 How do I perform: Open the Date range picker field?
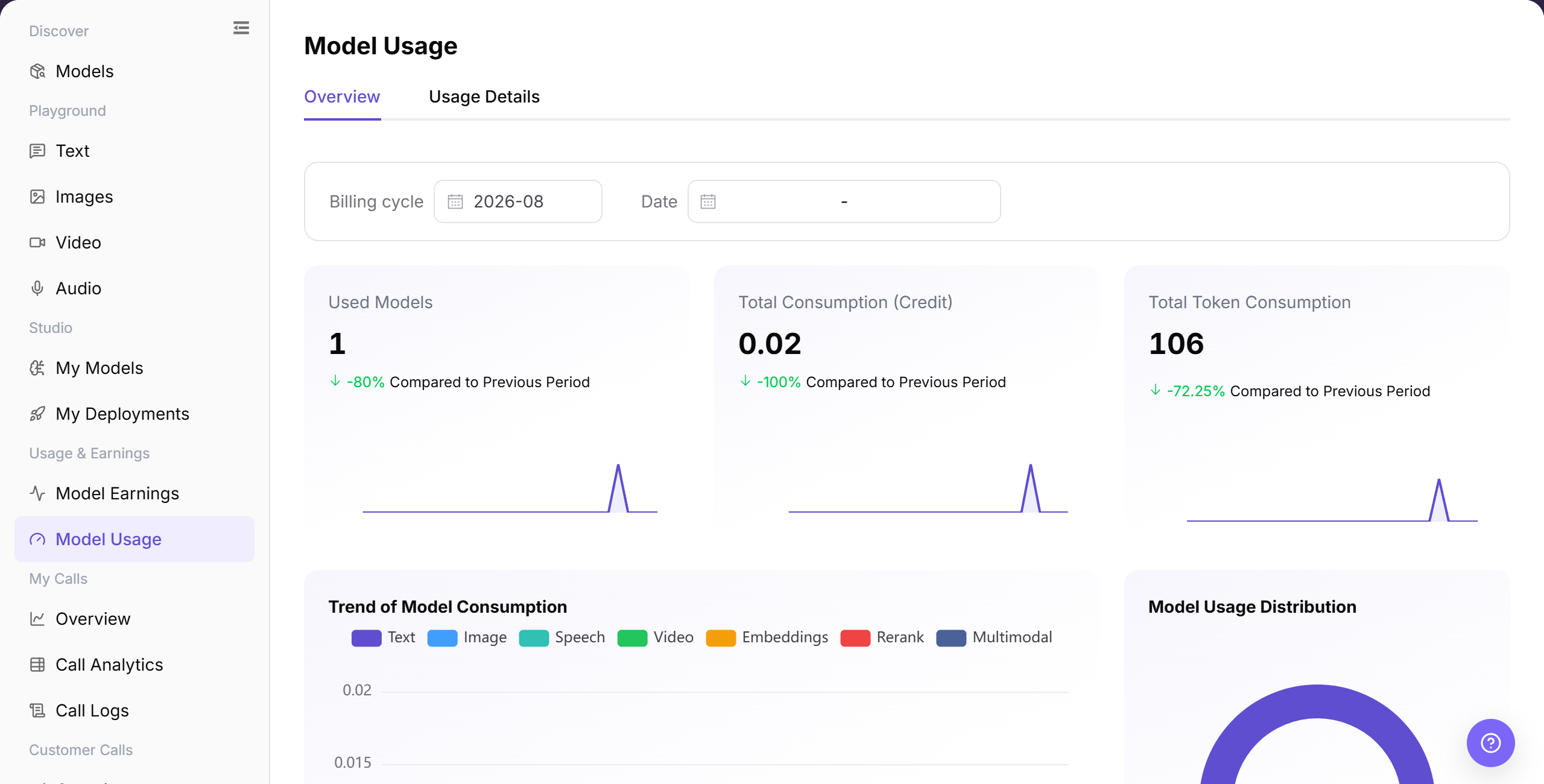[x=844, y=201]
